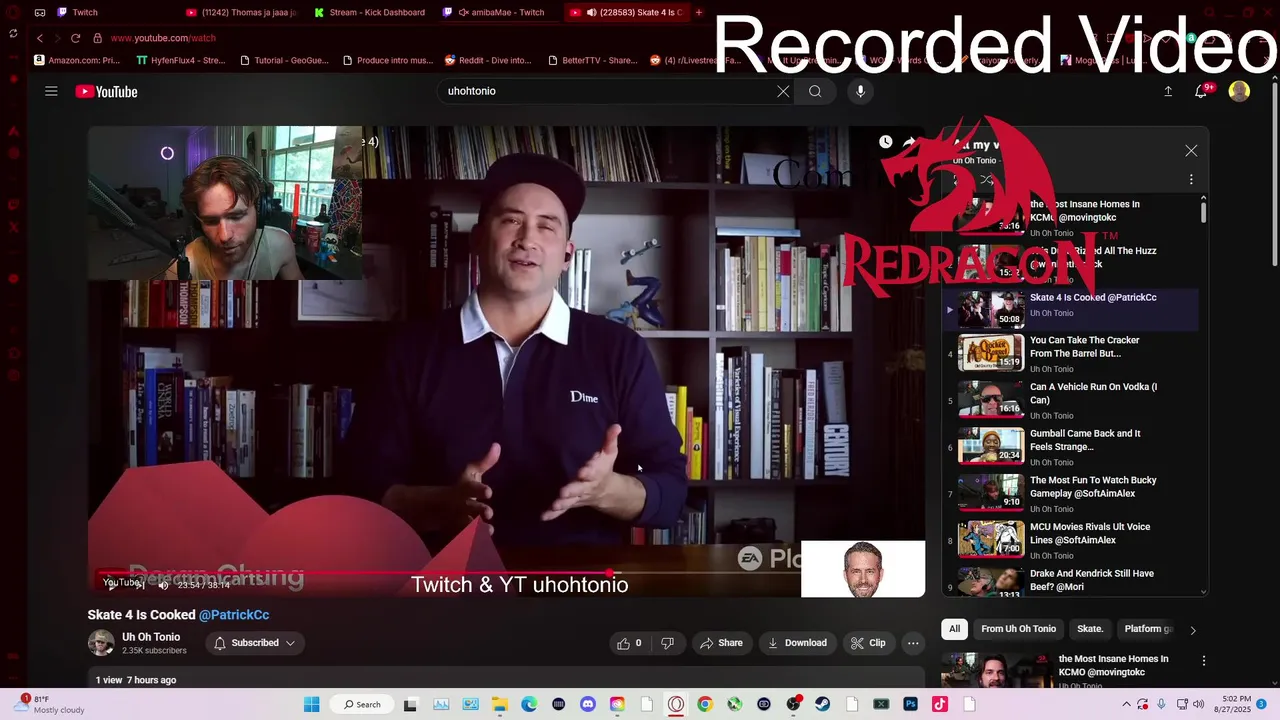Screen dimensions: 1280x720
Task: Open YouTube notifications bell
Action: (x=1201, y=91)
